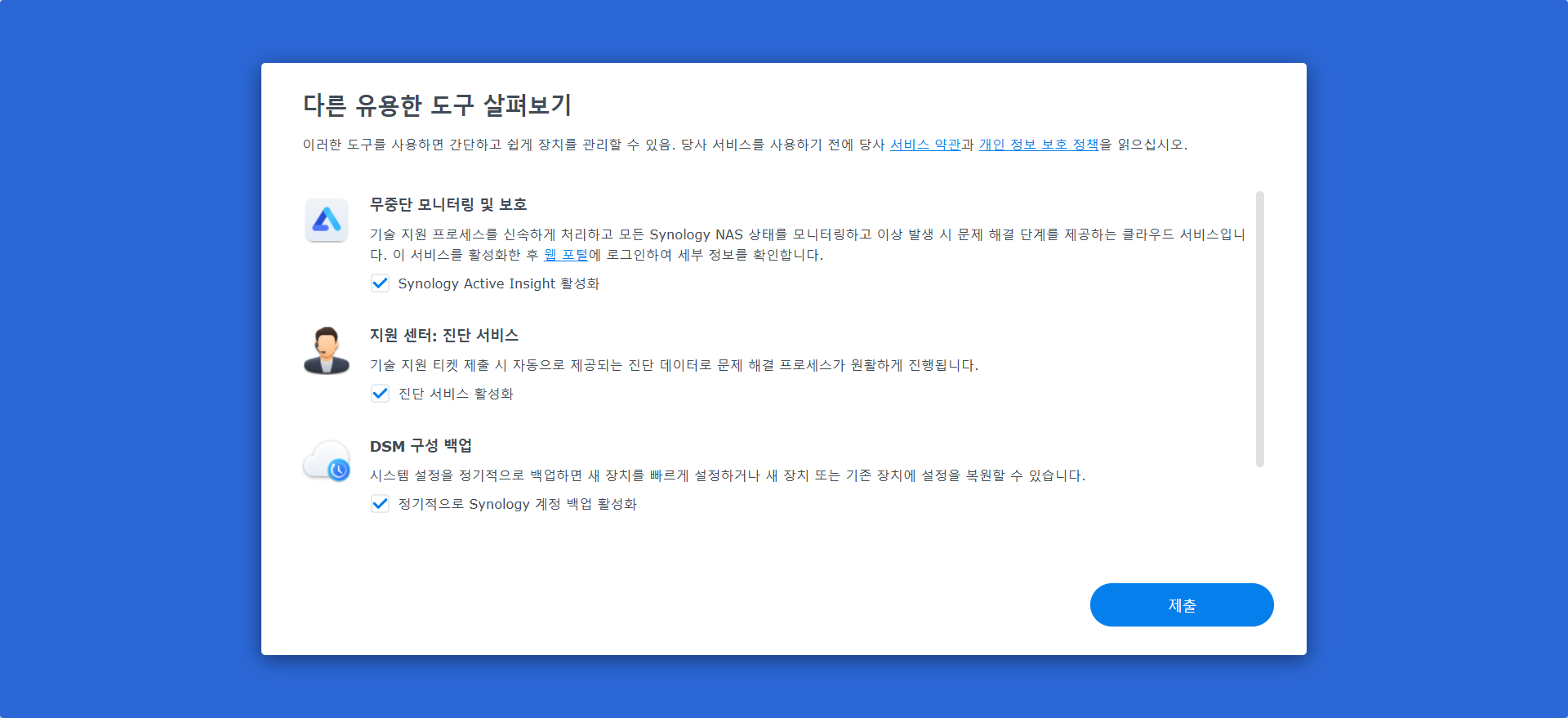Disable 정기적으로 Synology 계정 백업 활성화 checkbox
Viewport: 1568px width, 718px height.
(x=380, y=504)
